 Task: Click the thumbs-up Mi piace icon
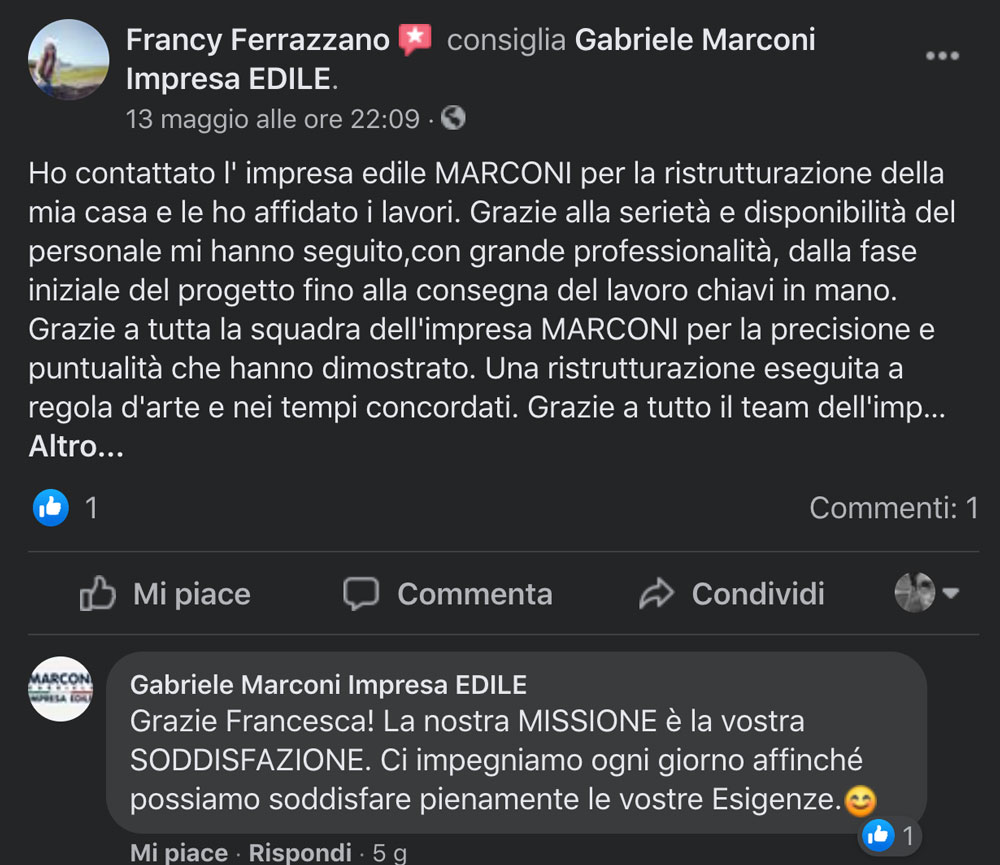tap(98, 594)
